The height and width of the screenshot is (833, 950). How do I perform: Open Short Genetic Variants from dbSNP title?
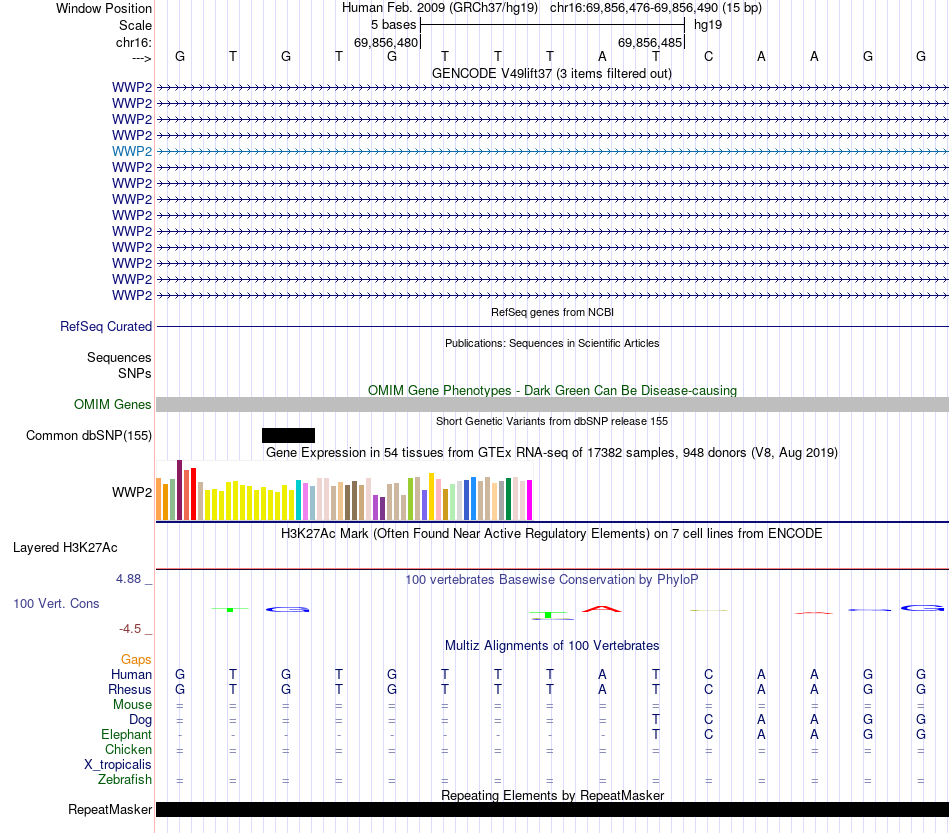click(x=552, y=421)
